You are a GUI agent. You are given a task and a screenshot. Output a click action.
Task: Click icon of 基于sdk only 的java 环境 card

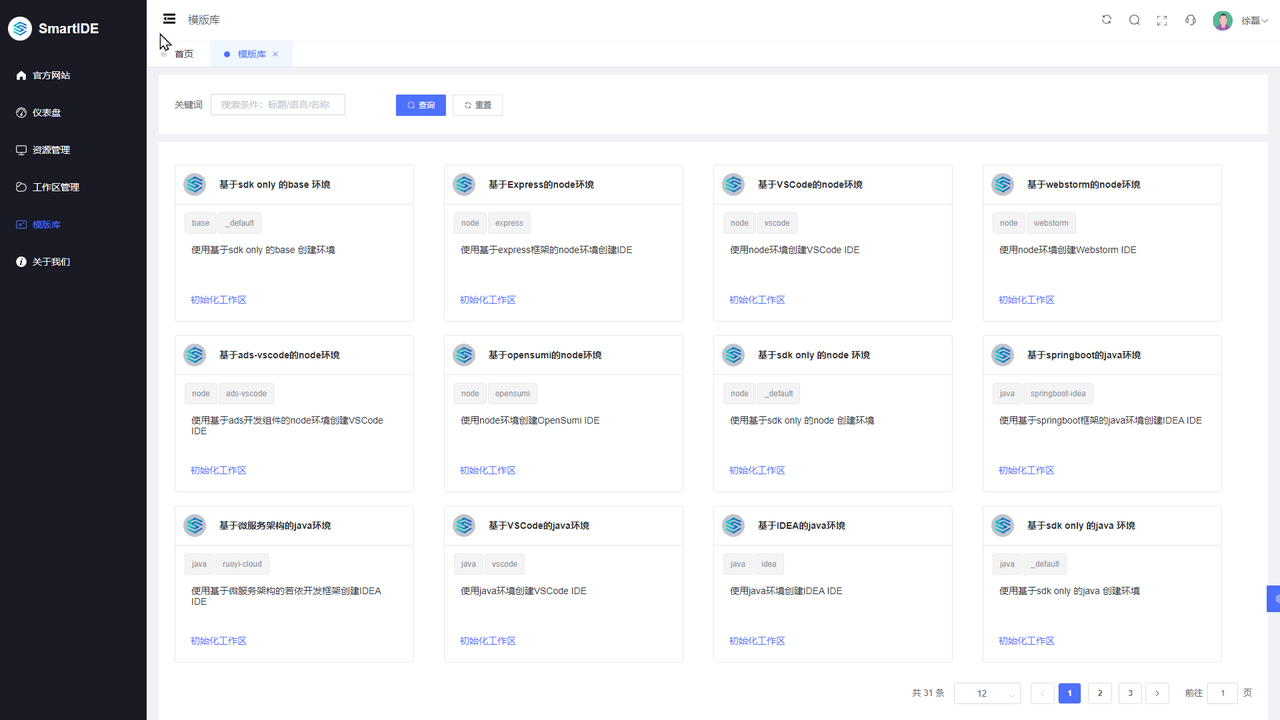[x=1003, y=525]
